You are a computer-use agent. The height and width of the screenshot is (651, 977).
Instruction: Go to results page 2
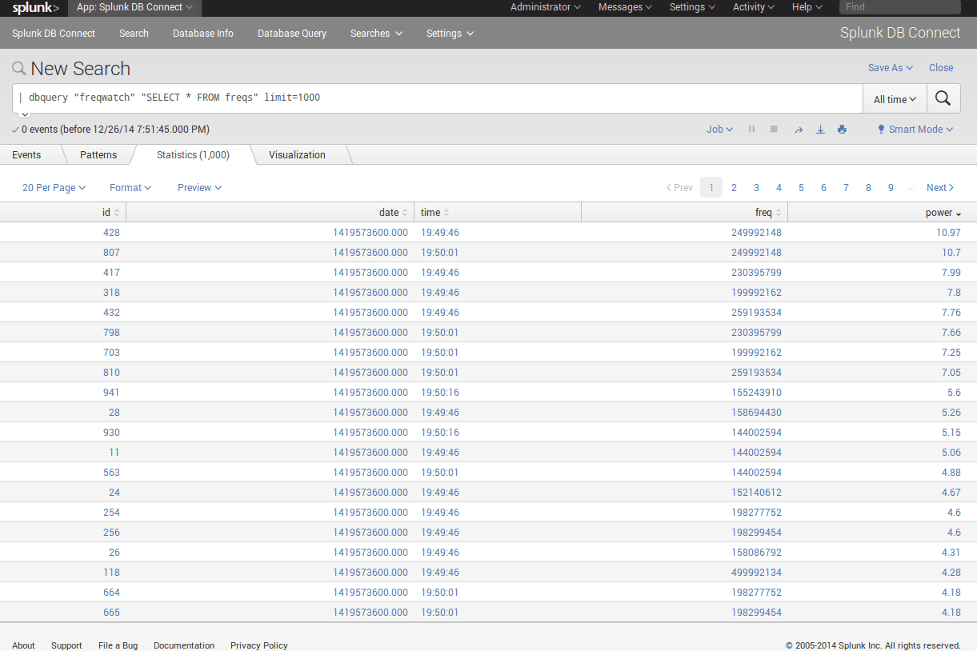tap(734, 188)
